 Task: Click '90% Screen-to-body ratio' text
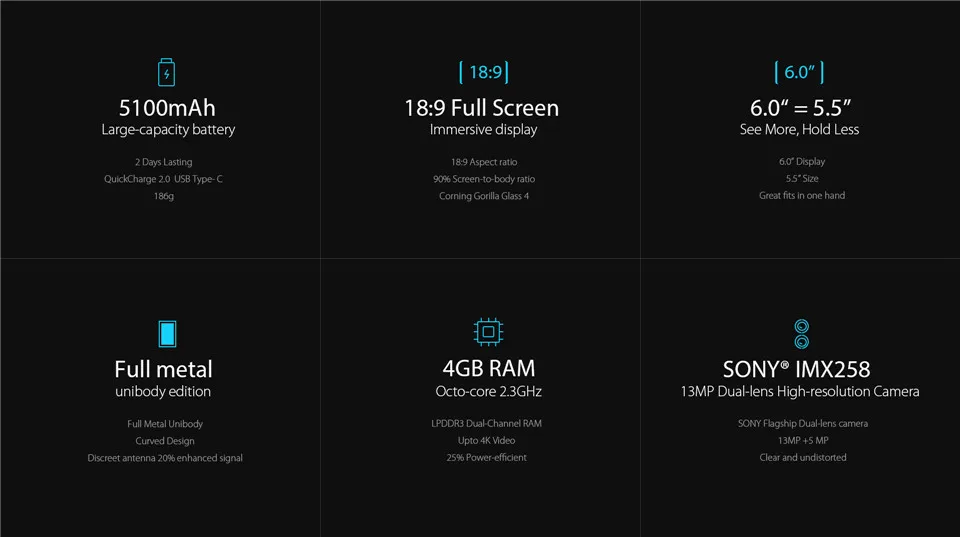[484, 179]
